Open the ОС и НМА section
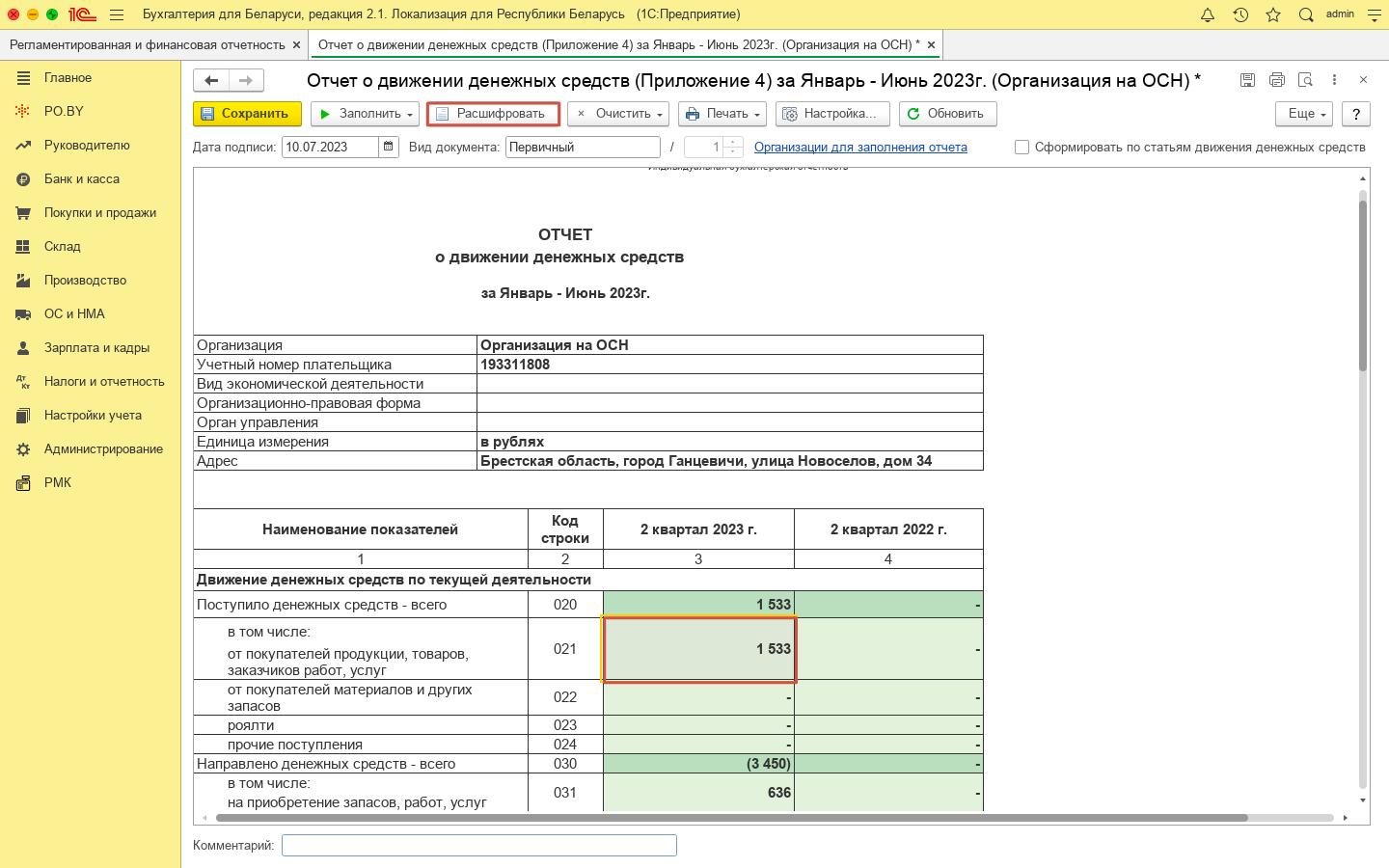This screenshot has height=868, width=1389. click(x=90, y=313)
